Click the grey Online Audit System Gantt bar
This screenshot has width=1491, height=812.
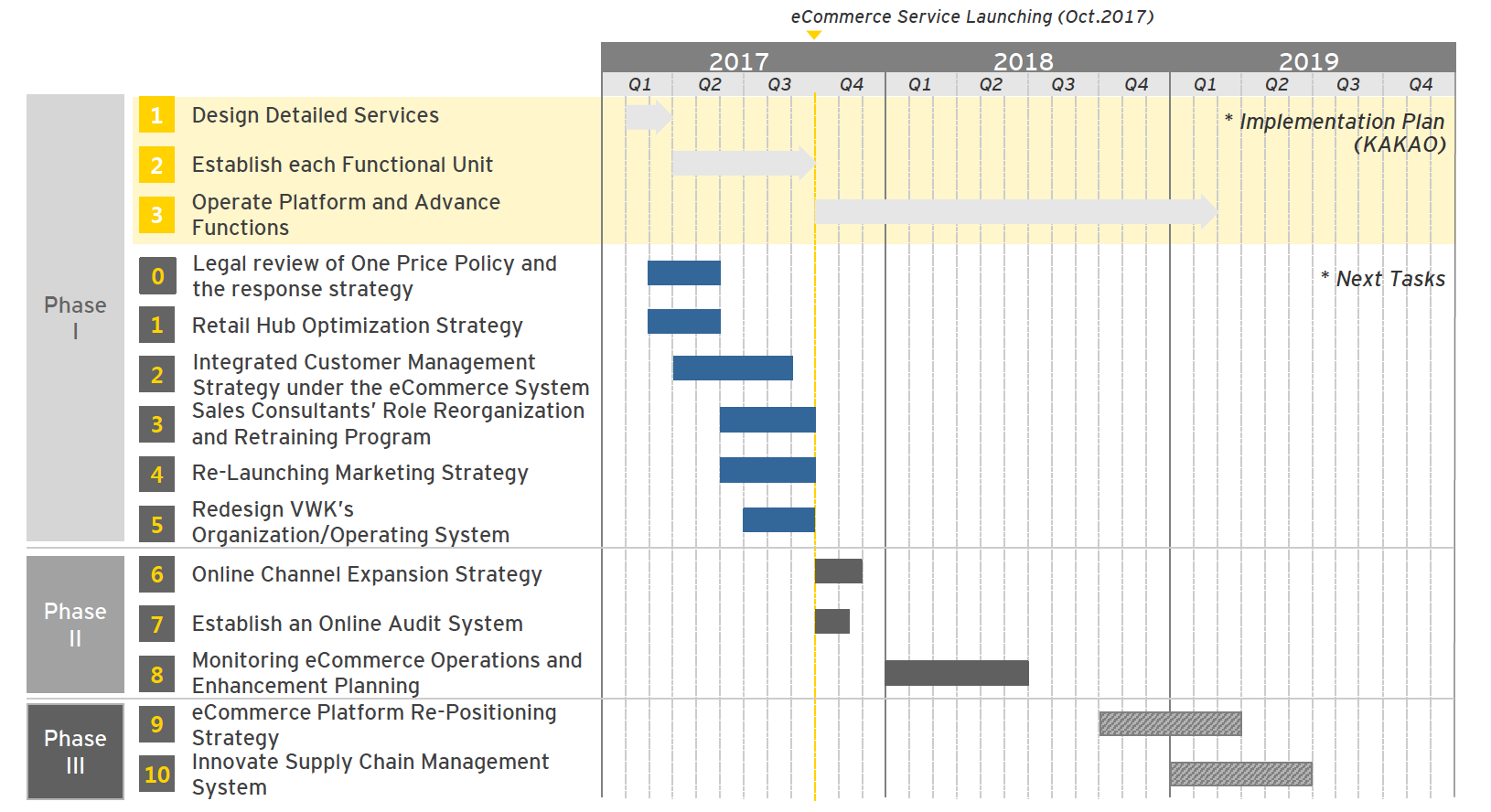832,621
